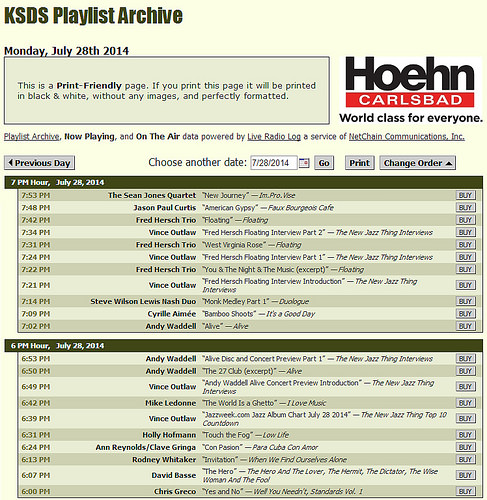This screenshot has height=500, width=487.
Task: Follow the Live Radio Log link
Action: click(274, 137)
